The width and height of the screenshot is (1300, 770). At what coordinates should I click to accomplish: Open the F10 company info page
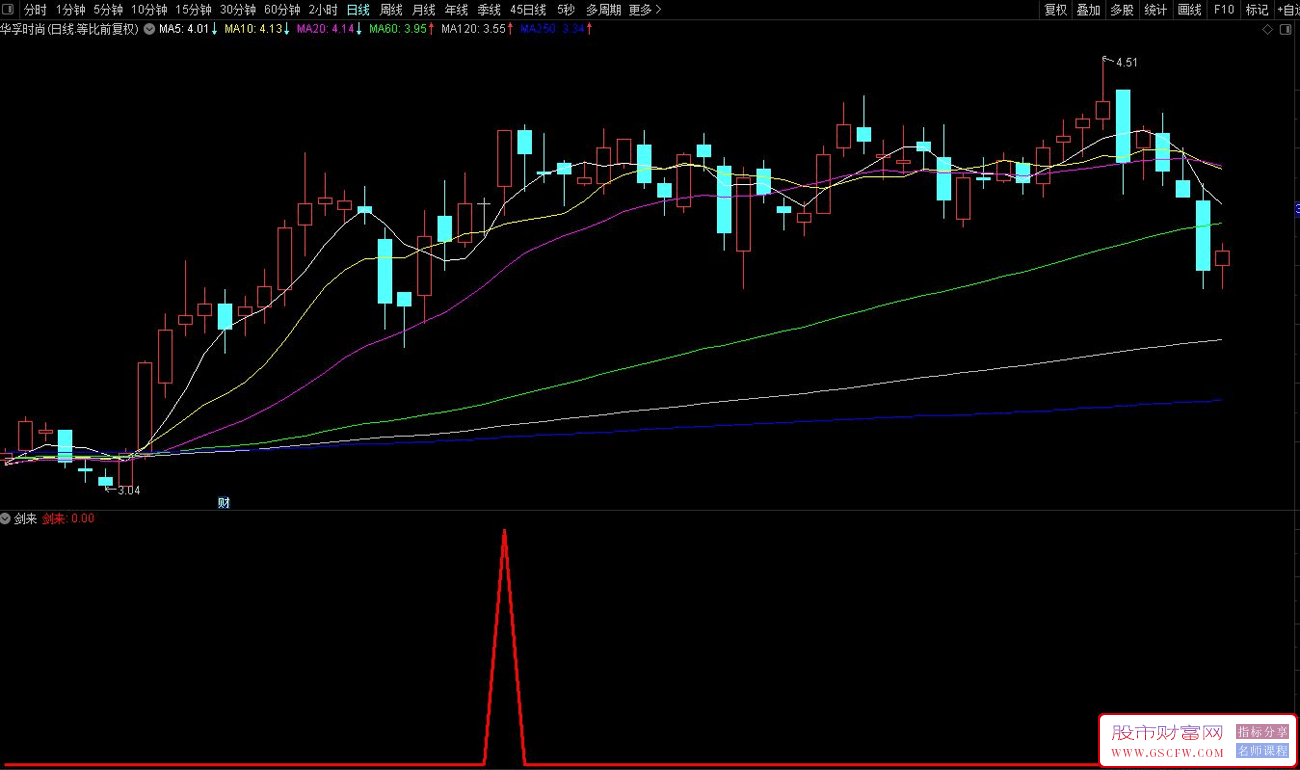(x=1223, y=10)
